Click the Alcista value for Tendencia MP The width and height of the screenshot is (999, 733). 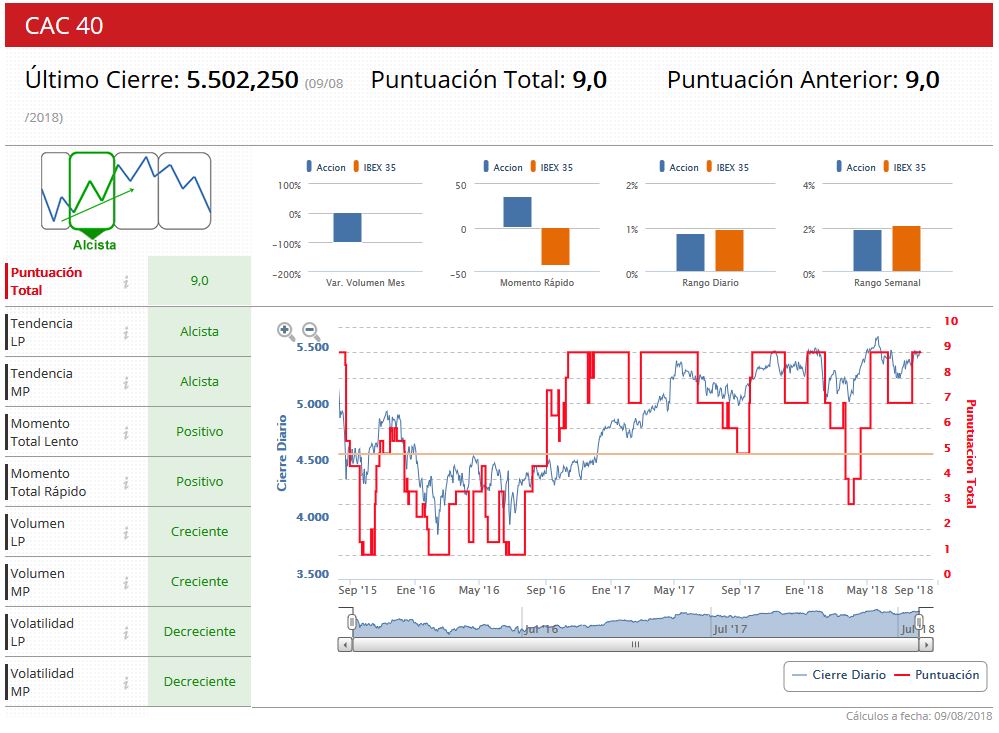[199, 381]
